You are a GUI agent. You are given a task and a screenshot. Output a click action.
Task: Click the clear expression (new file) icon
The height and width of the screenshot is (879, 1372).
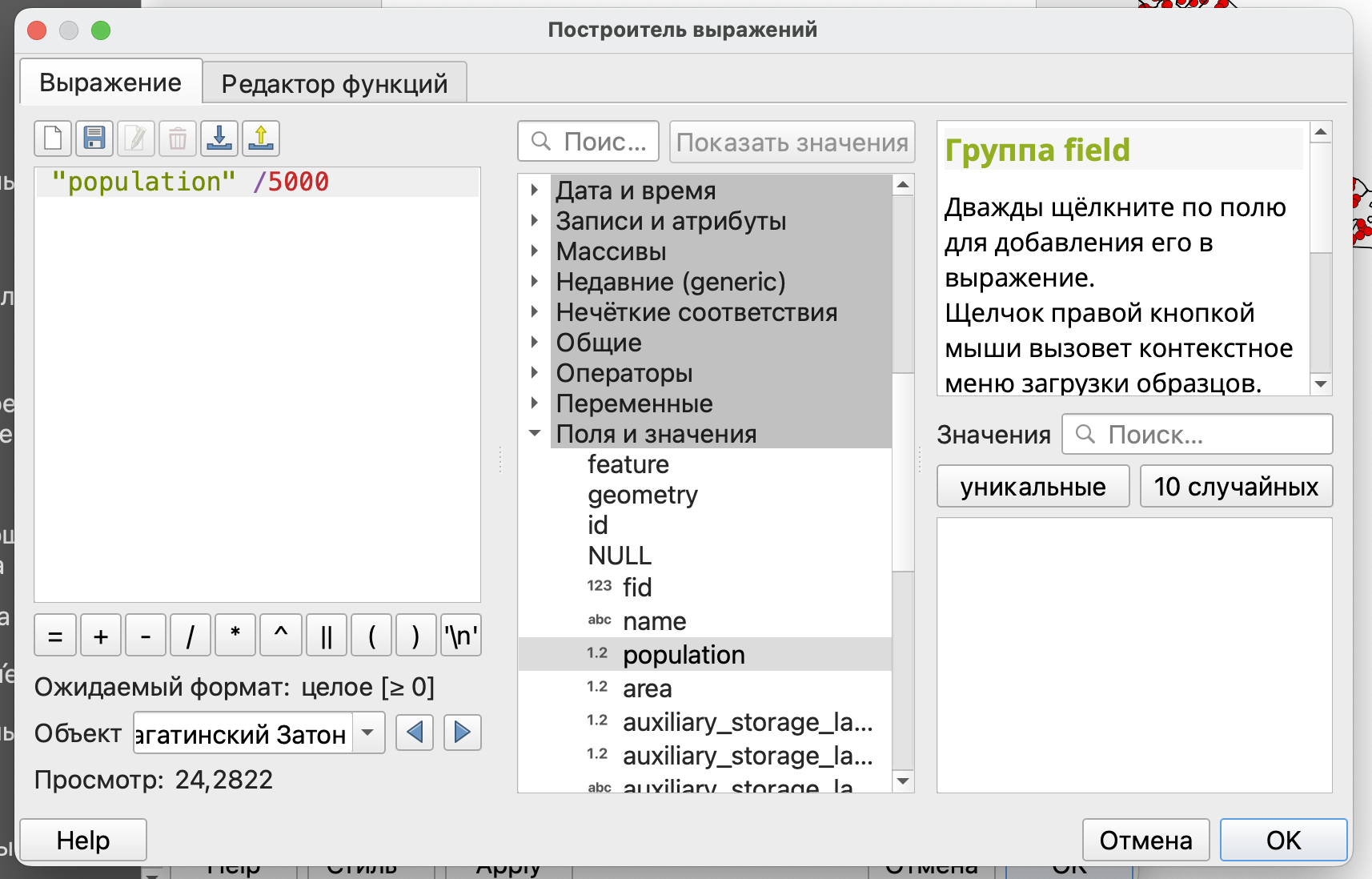[x=53, y=139]
